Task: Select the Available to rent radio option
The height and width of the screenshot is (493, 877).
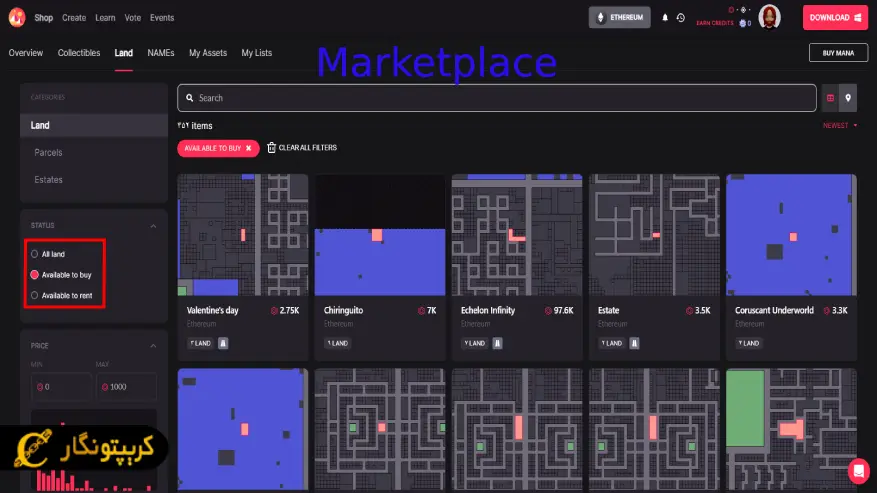Action: (x=35, y=295)
